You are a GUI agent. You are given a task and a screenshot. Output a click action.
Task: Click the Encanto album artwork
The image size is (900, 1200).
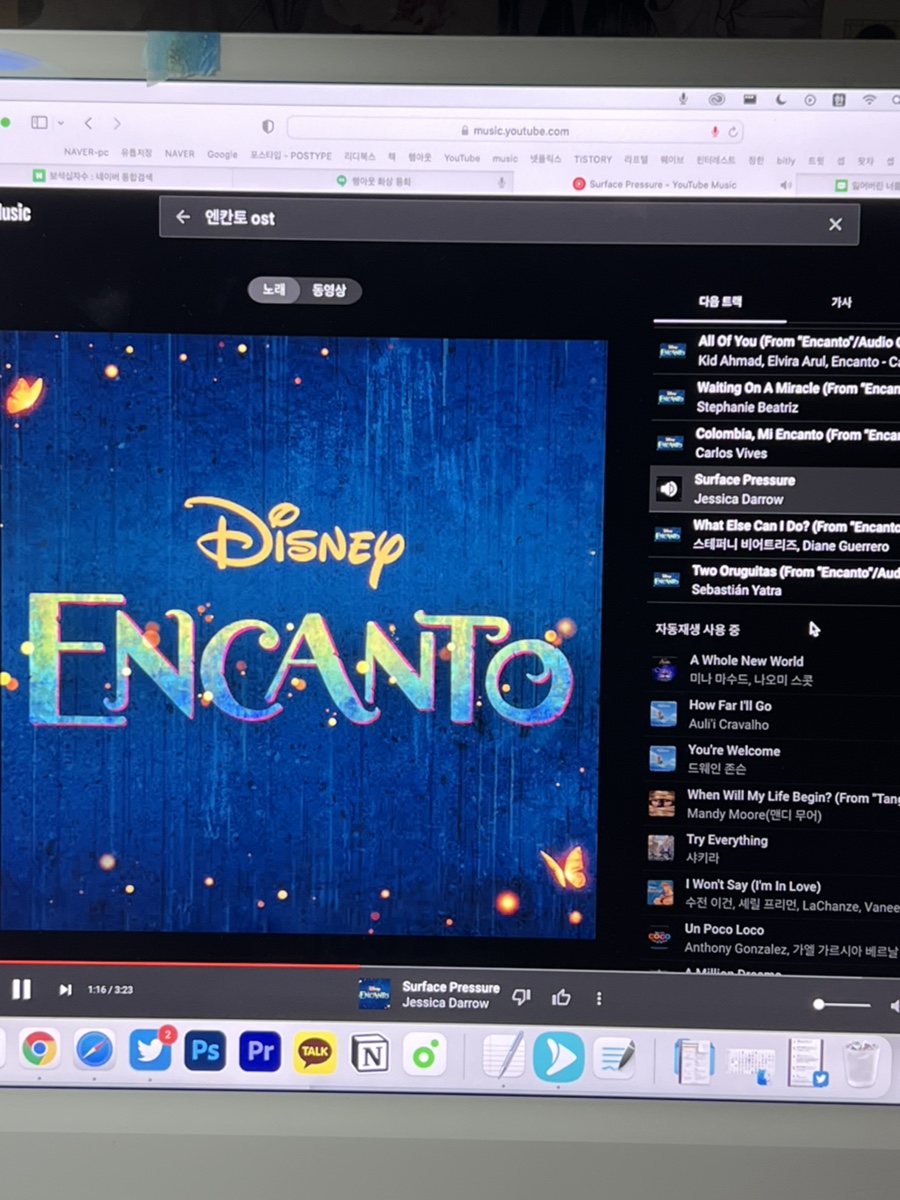(300, 637)
